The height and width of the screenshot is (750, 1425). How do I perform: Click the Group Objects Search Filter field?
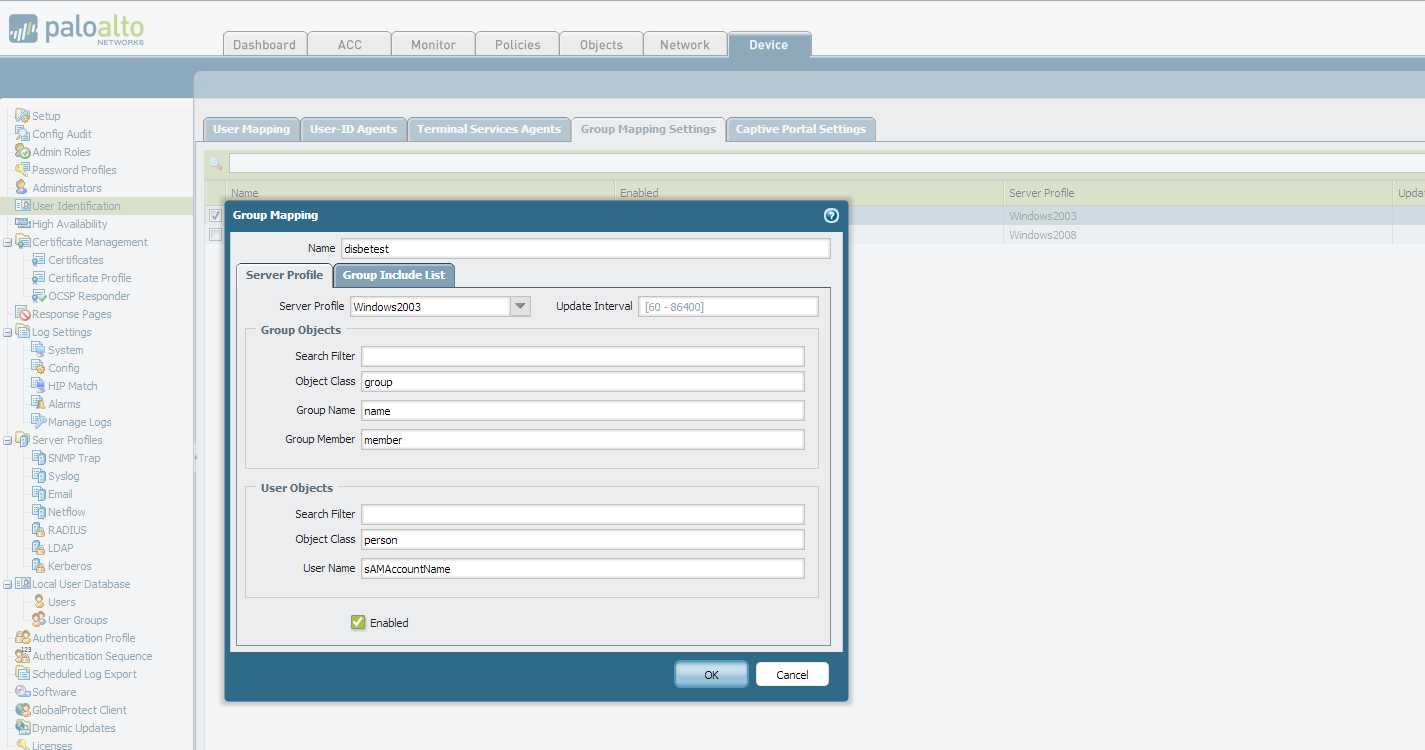[x=583, y=357]
